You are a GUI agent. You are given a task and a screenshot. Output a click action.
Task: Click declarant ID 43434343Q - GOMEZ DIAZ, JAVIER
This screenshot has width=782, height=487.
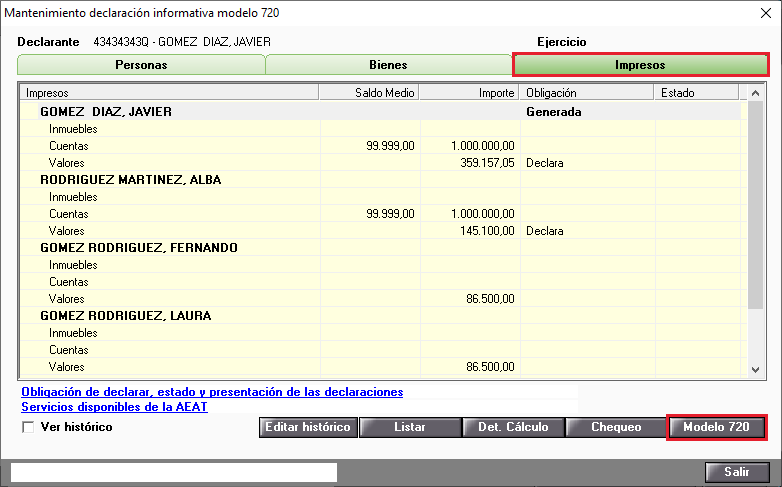182,42
